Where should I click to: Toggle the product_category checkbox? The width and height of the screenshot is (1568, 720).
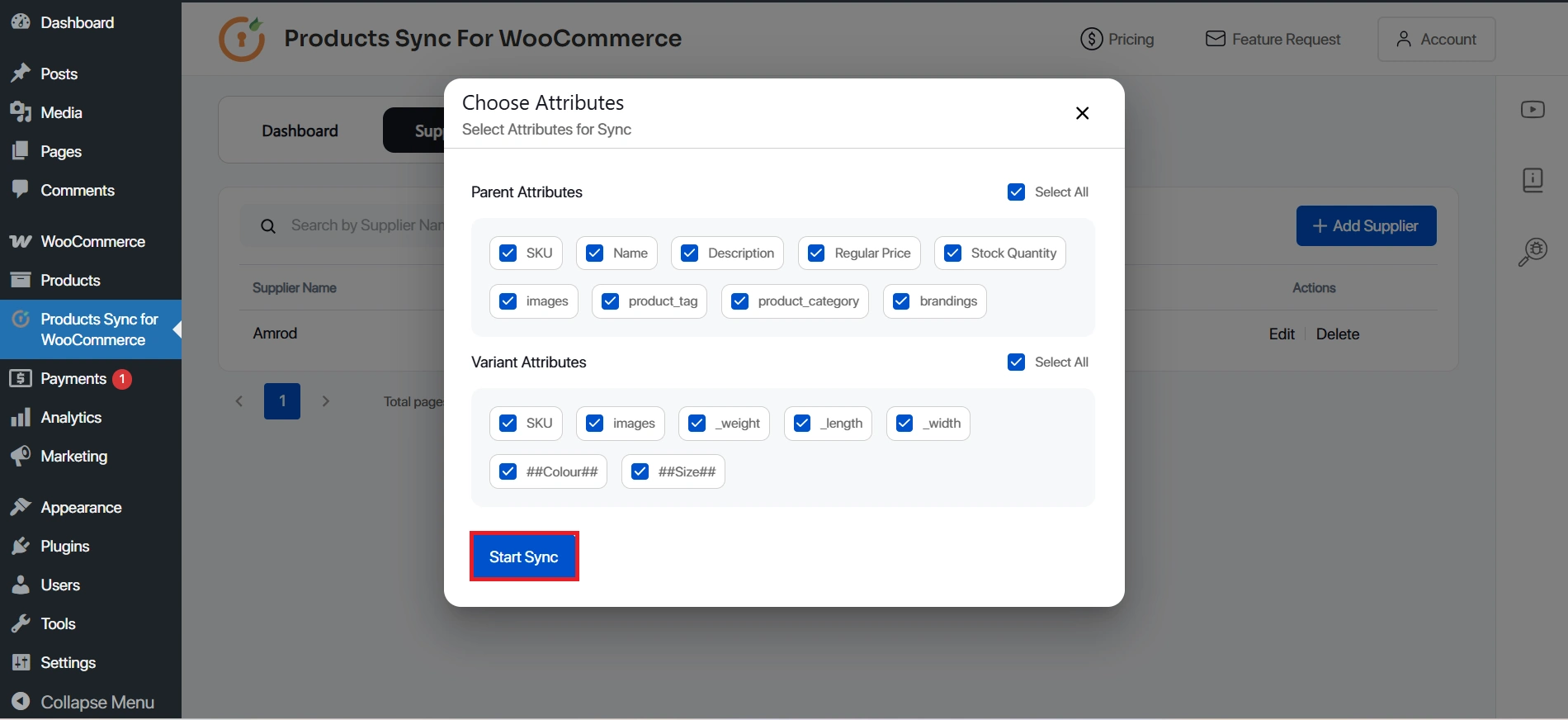click(x=739, y=301)
